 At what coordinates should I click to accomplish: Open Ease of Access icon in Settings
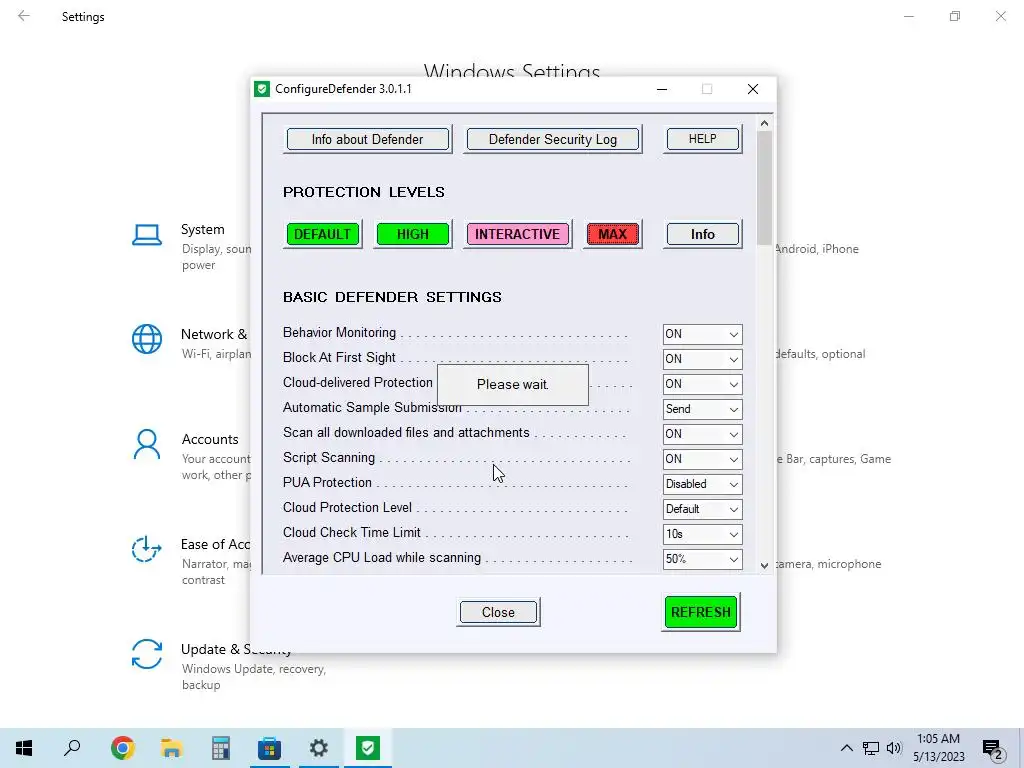147,549
